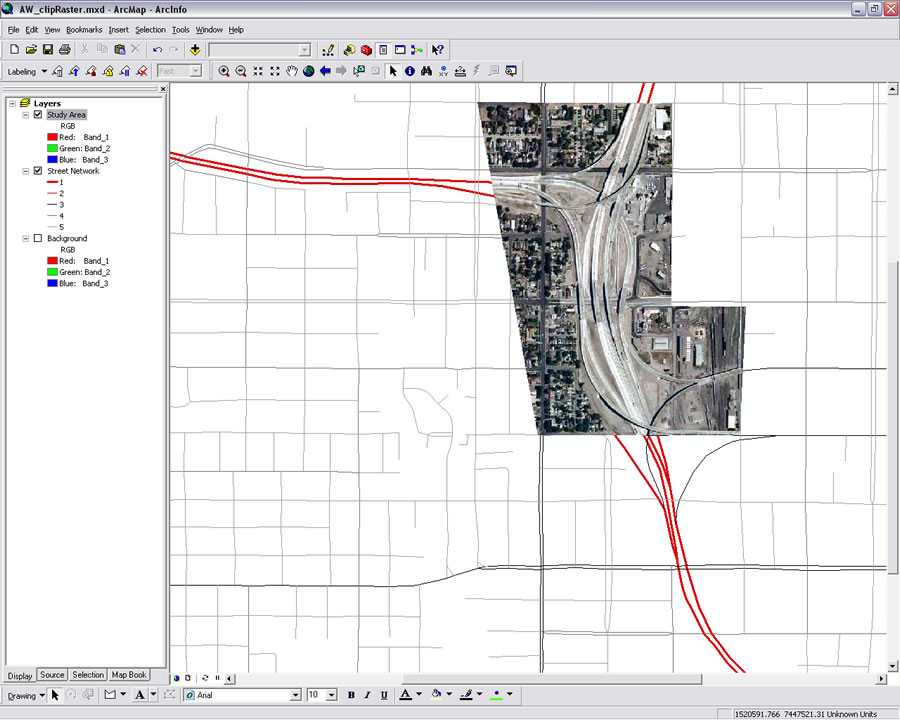Open the Find binoculars tool
The width and height of the screenshot is (900, 720).
point(426,71)
